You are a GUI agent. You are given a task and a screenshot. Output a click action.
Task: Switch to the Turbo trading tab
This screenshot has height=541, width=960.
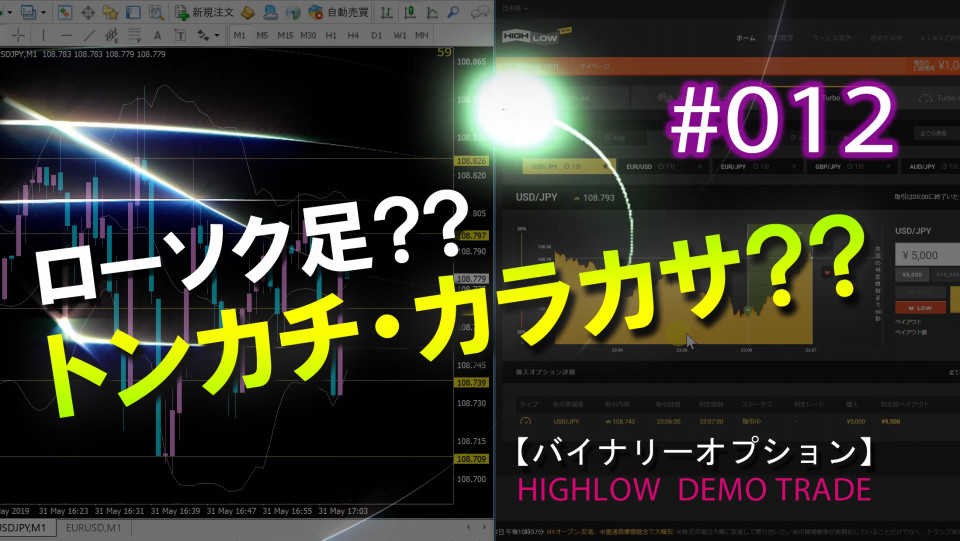(831, 98)
